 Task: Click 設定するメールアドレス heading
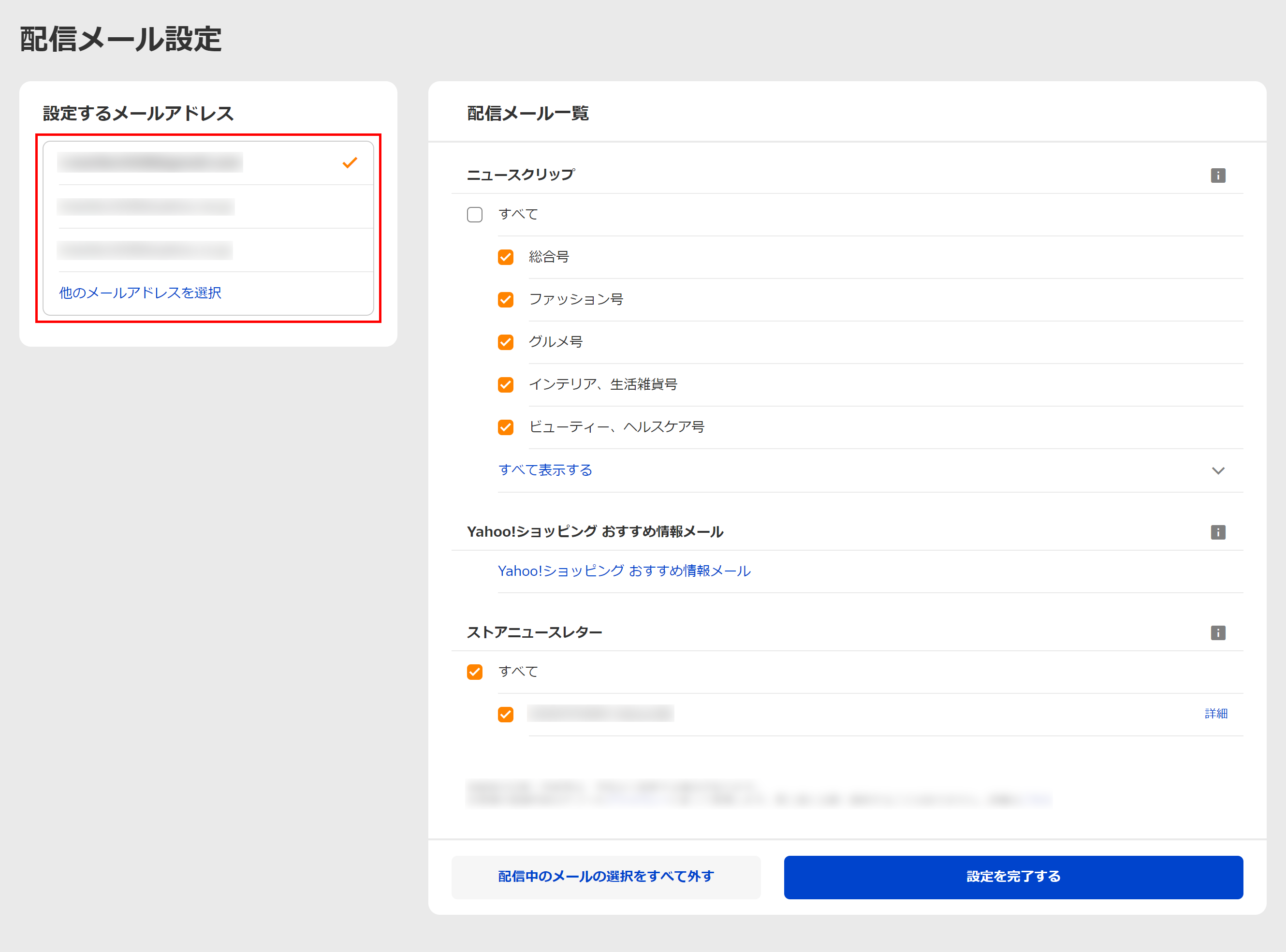138,113
